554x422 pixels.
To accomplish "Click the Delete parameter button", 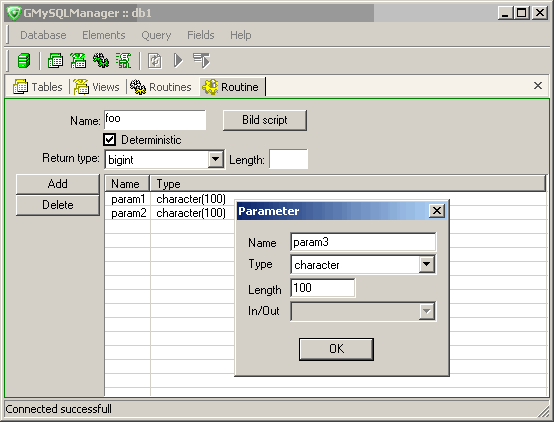I will (58, 205).
